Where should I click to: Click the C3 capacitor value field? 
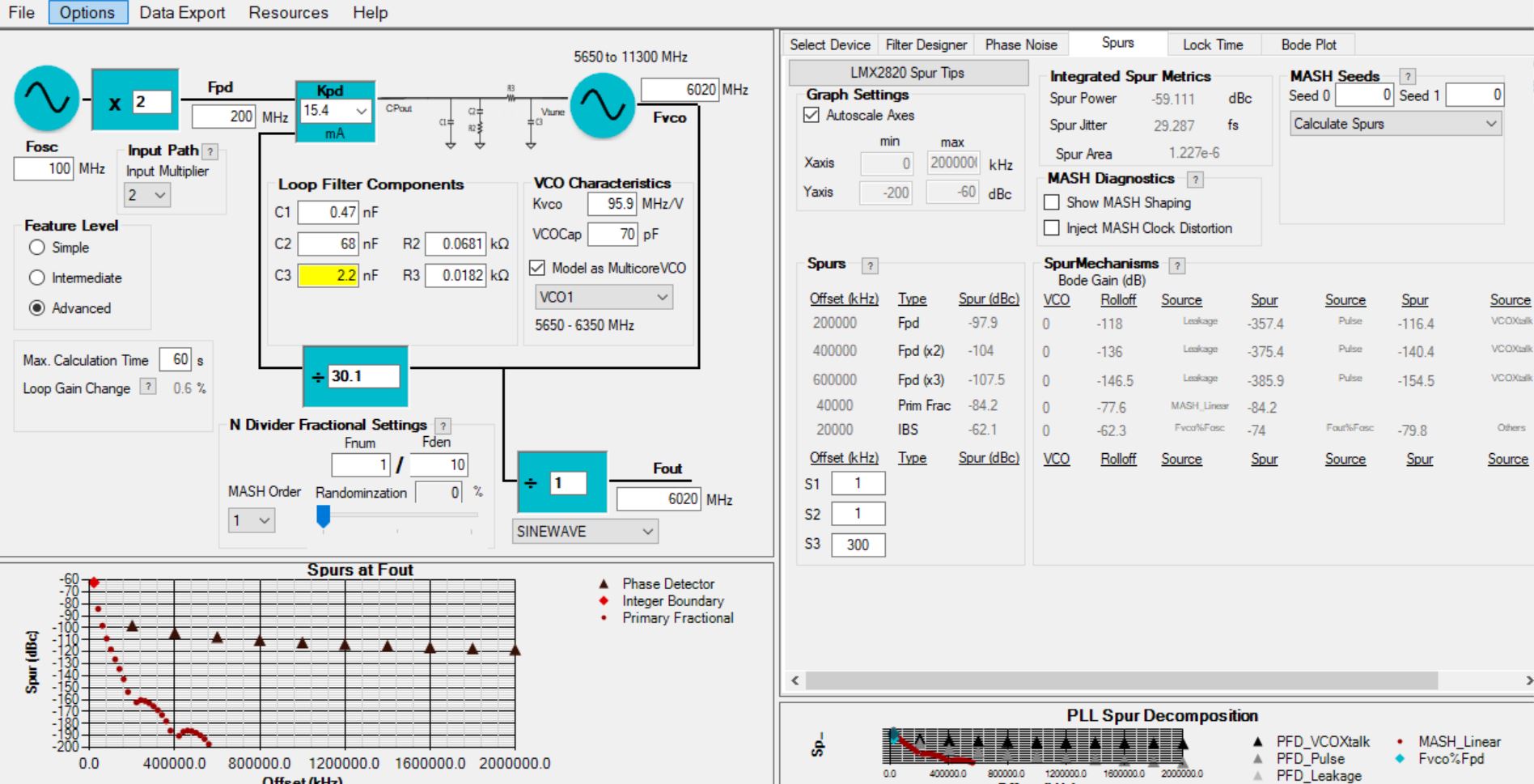point(328,275)
